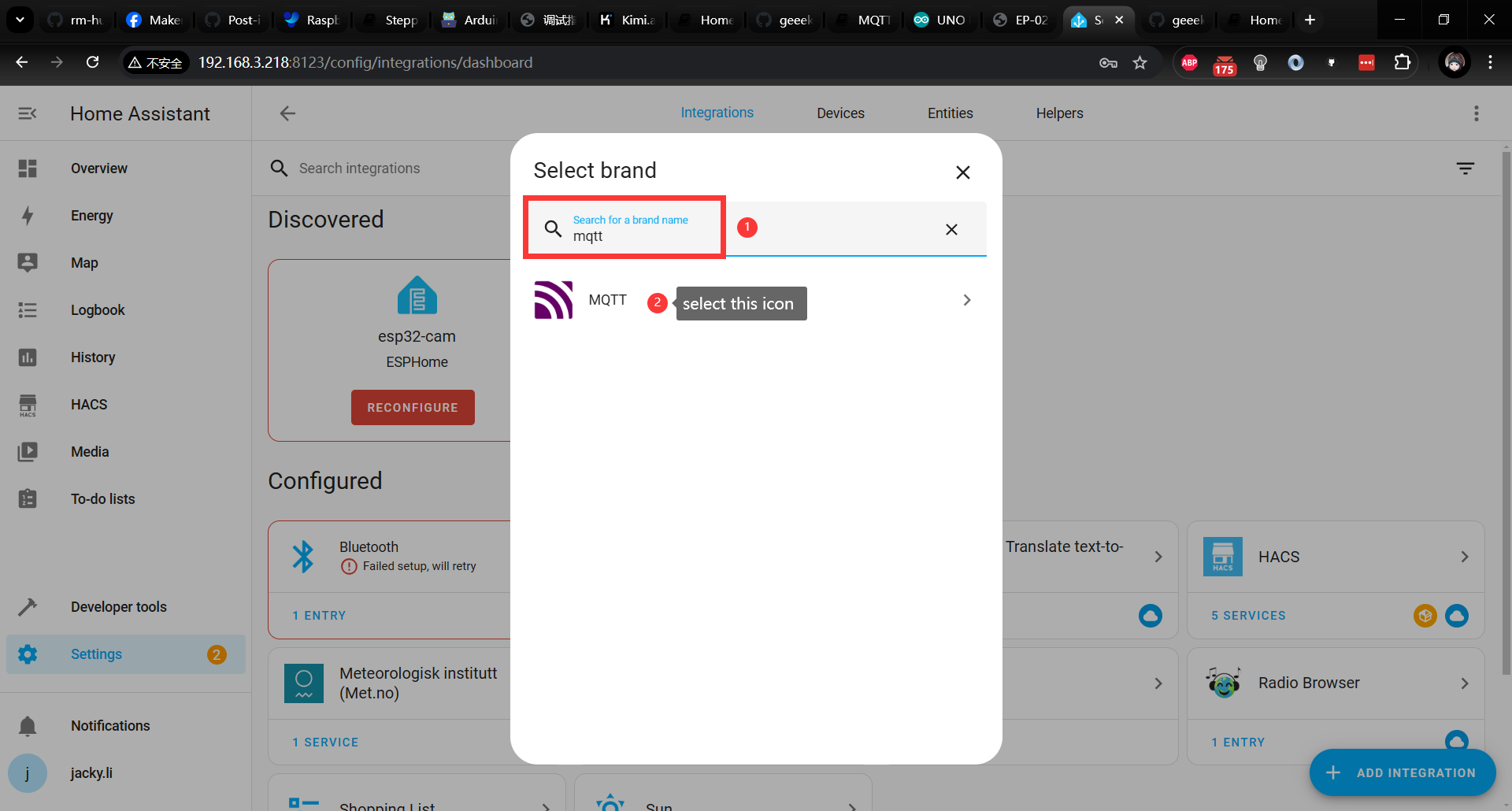Switch to the Entities tab
The height and width of the screenshot is (811, 1512).
point(950,113)
